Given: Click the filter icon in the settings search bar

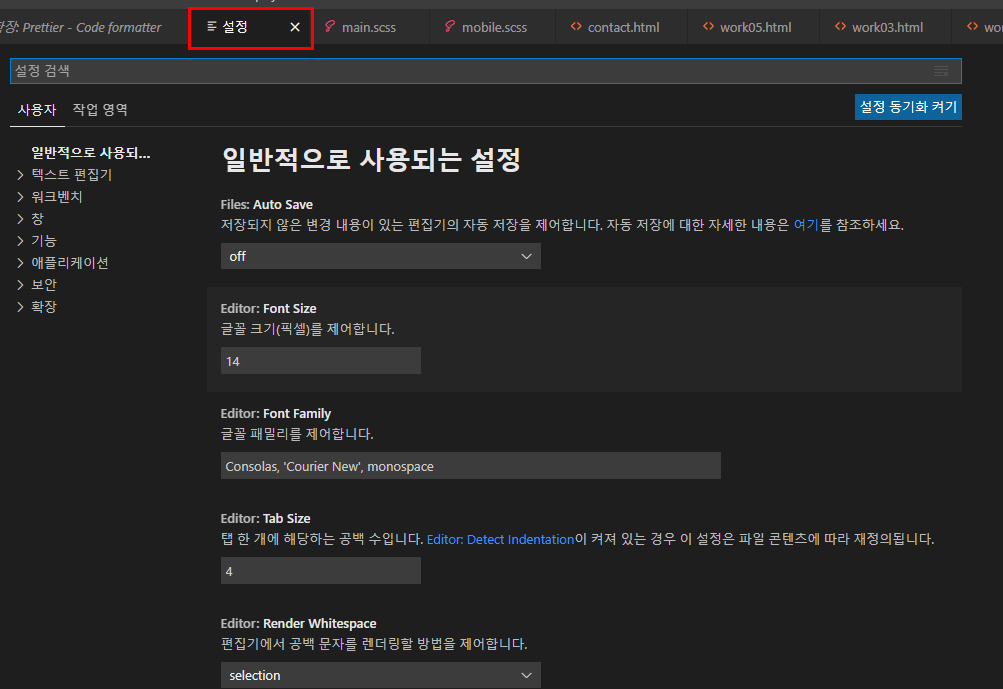Looking at the screenshot, I should 941,71.
